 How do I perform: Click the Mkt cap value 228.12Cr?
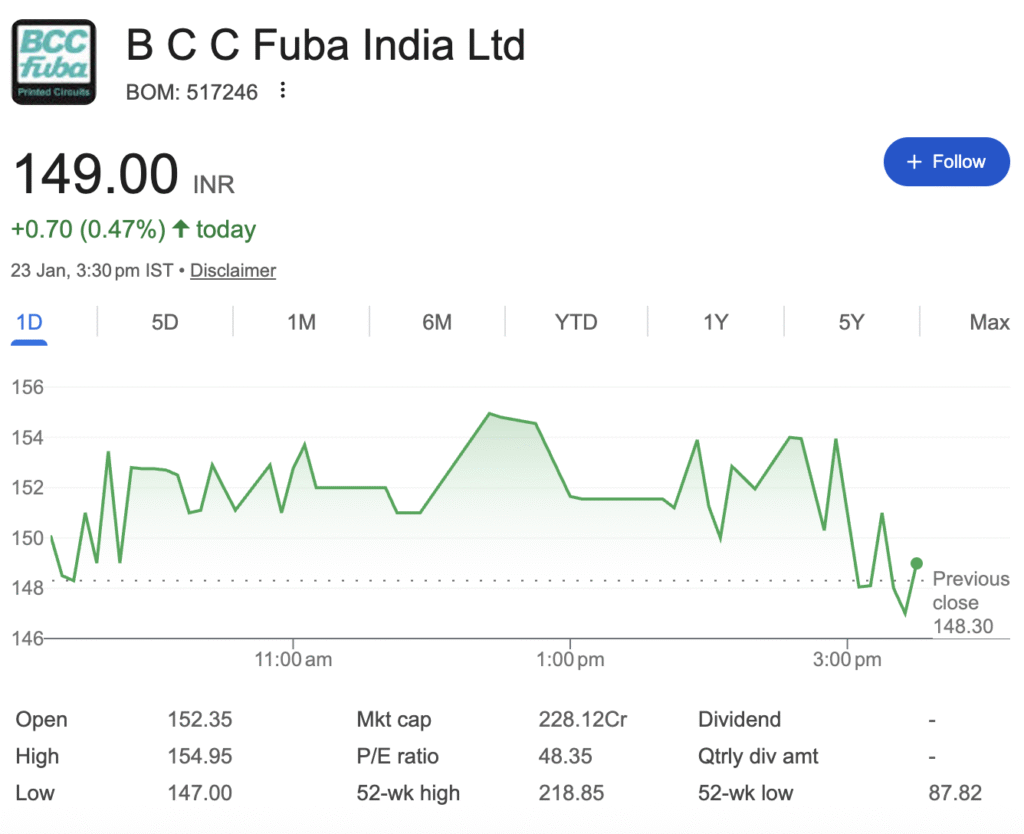point(582,719)
